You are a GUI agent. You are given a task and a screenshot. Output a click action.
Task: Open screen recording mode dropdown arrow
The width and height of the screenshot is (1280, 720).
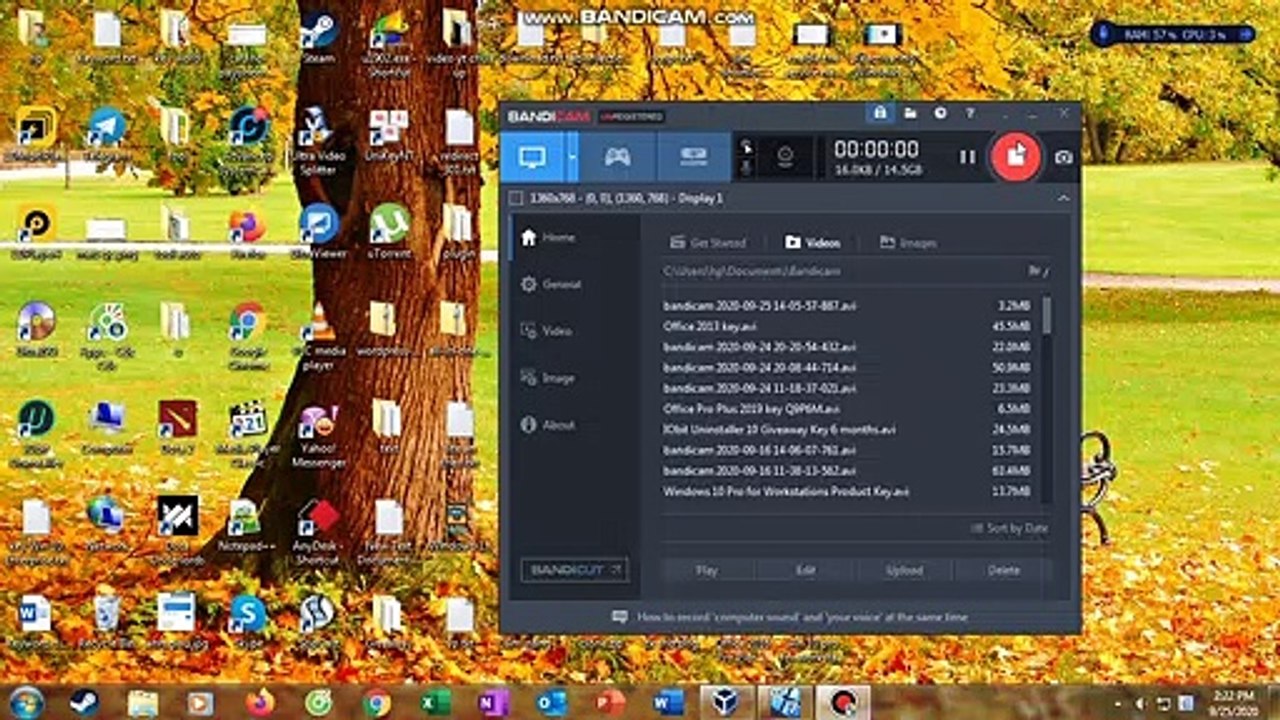(573, 157)
